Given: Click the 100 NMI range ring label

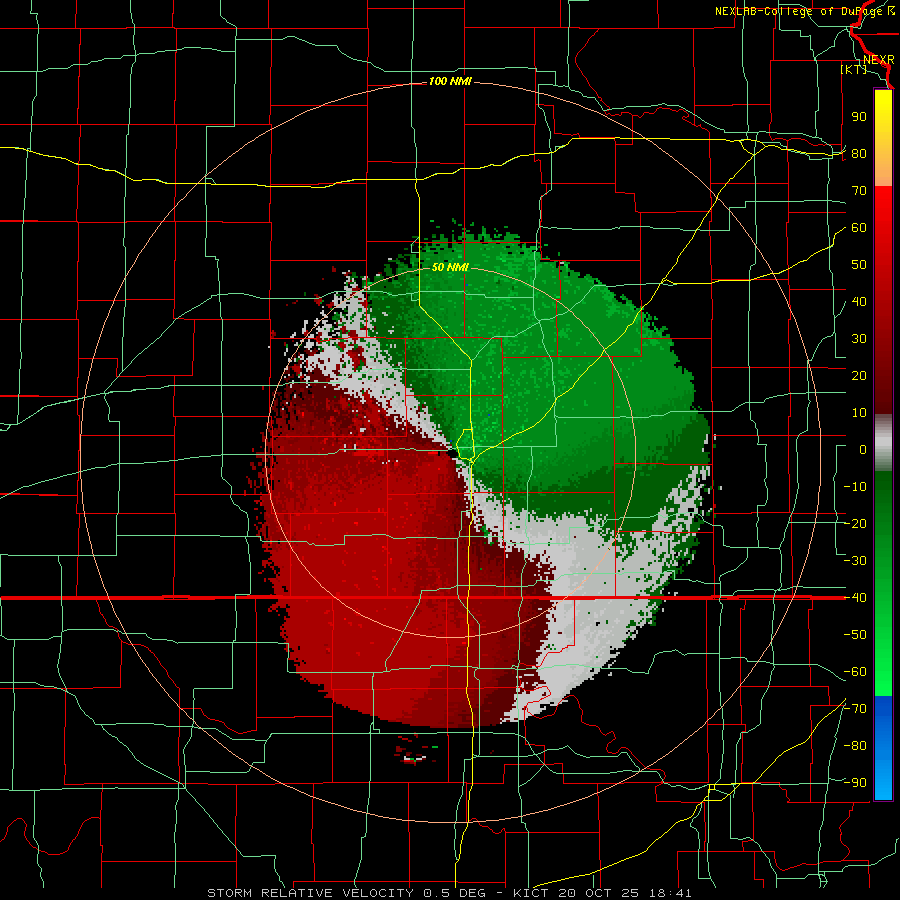Looking at the screenshot, I should [x=449, y=82].
